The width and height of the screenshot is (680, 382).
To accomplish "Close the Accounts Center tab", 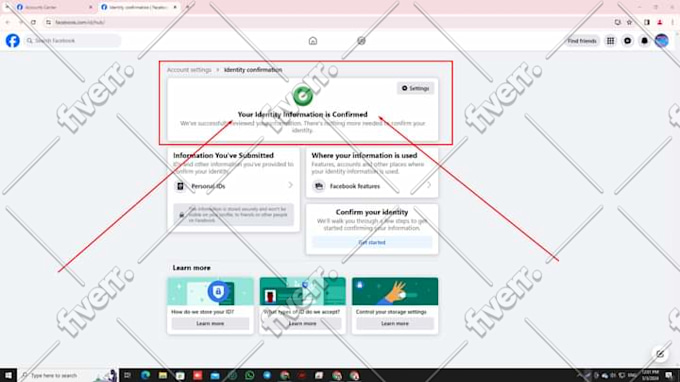I will tap(91, 7).
